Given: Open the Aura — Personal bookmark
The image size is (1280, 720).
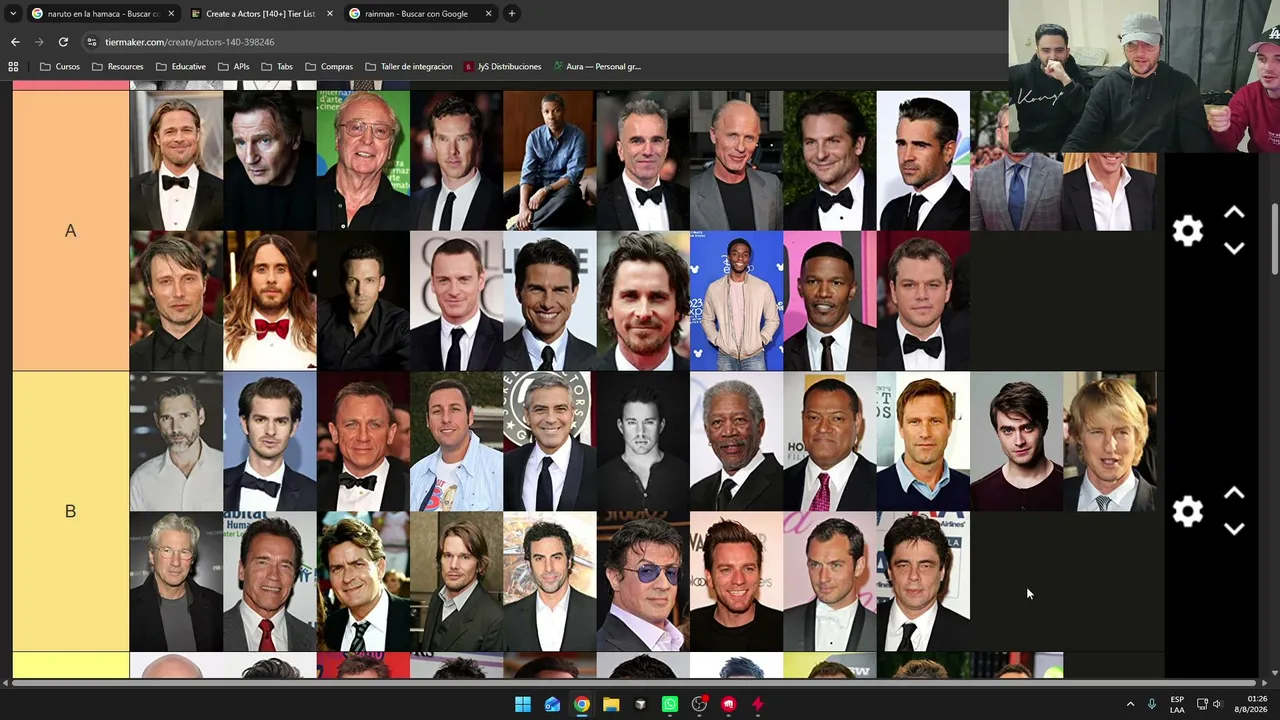Looking at the screenshot, I should point(597,67).
